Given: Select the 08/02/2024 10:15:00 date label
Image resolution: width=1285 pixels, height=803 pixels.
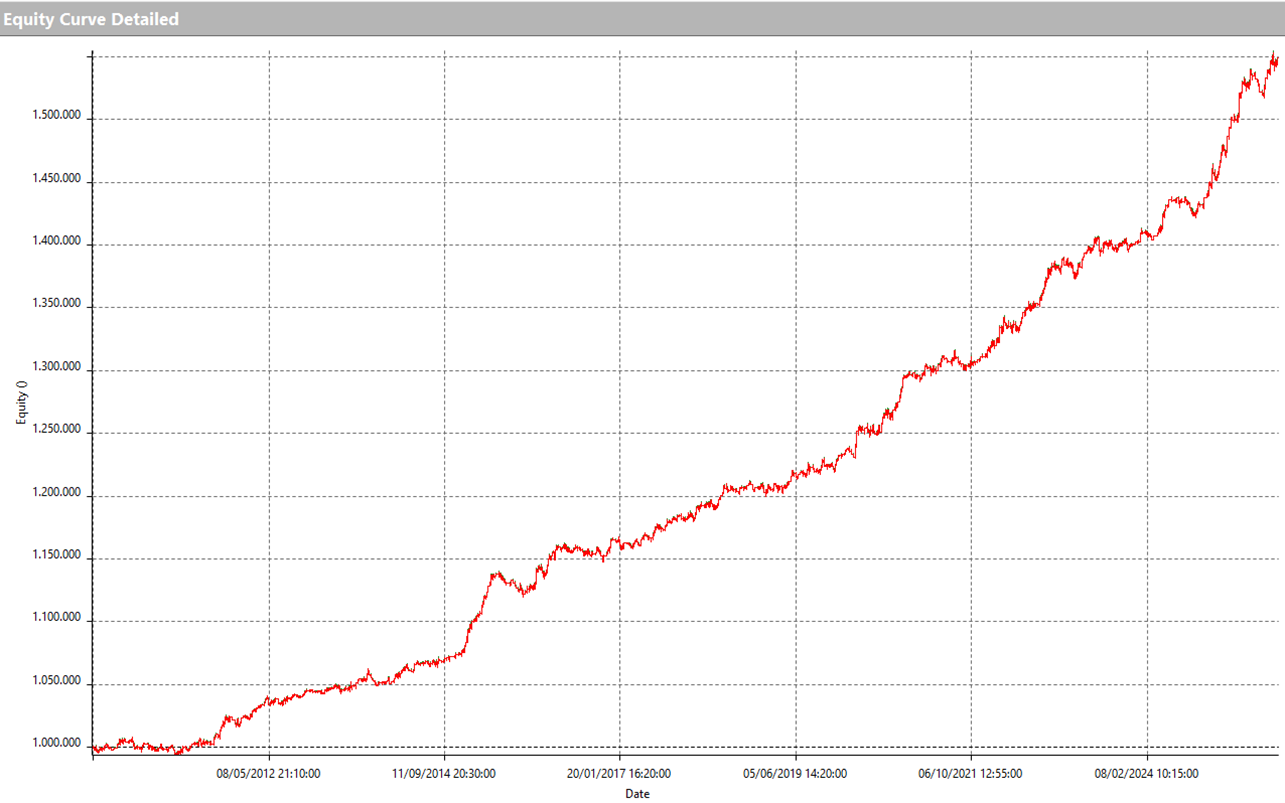Looking at the screenshot, I should pyautogui.click(x=1146, y=773).
